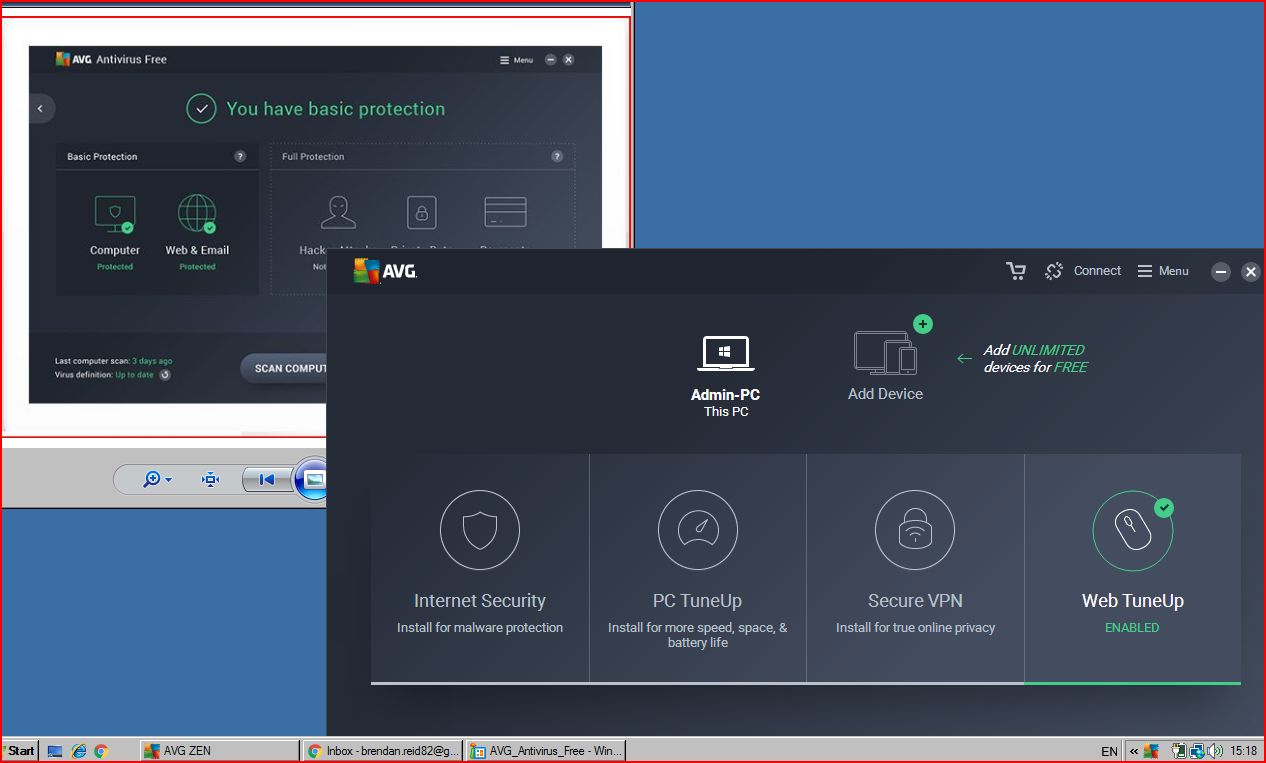Switch to AVG ZEN taskbar button
The image size is (1266, 763).
(218, 751)
